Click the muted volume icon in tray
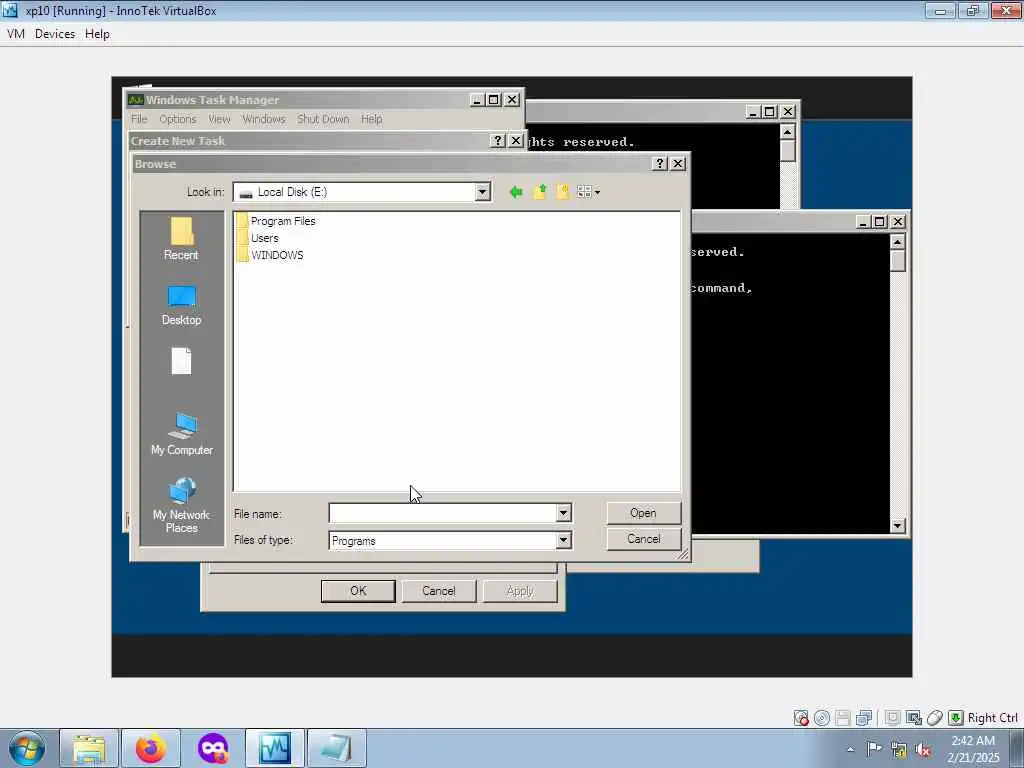 click(923, 750)
